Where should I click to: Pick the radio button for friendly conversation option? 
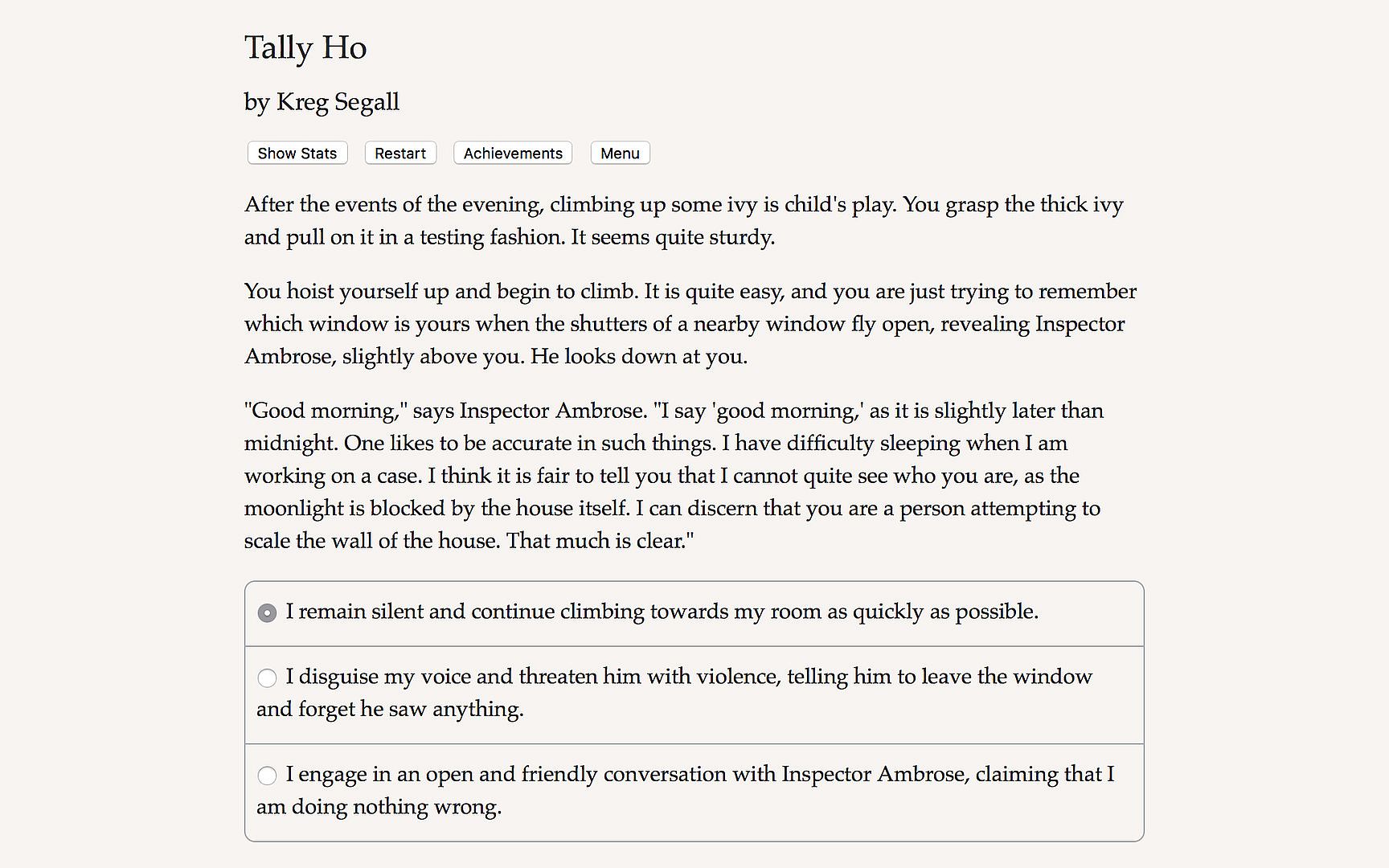coord(267,776)
